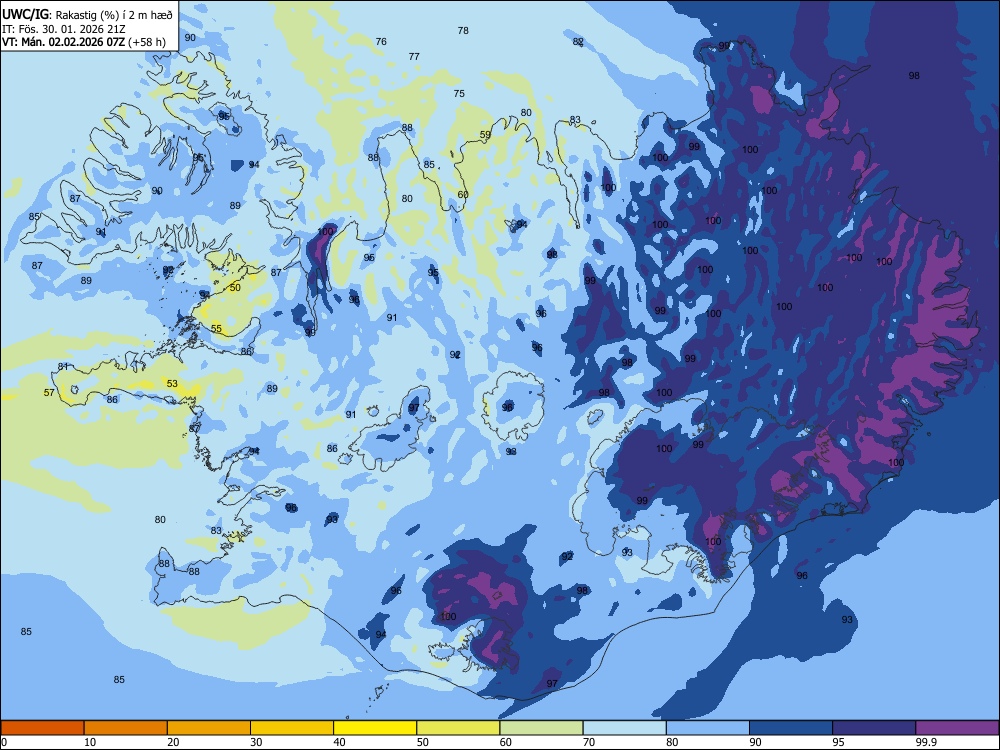Click the 10 label on the colour scale

pos(90,742)
